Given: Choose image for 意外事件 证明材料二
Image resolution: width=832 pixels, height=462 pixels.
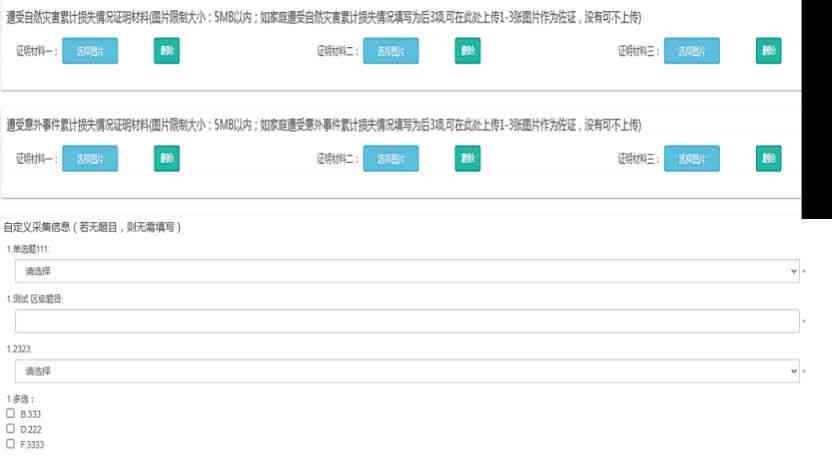Looking at the screenshot, I should pyautogui.click(x=391, y=159).
